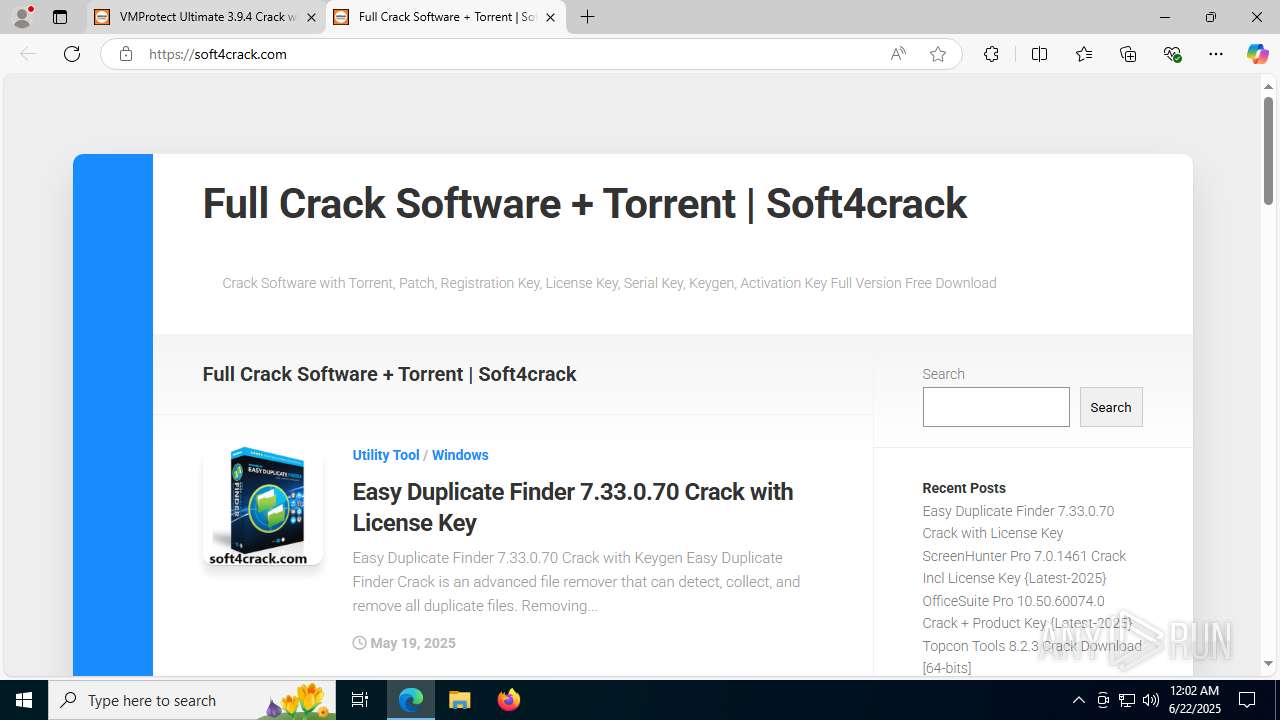Open Microsoft Edge from the taskbar
1280x720 pixels.
411,700
